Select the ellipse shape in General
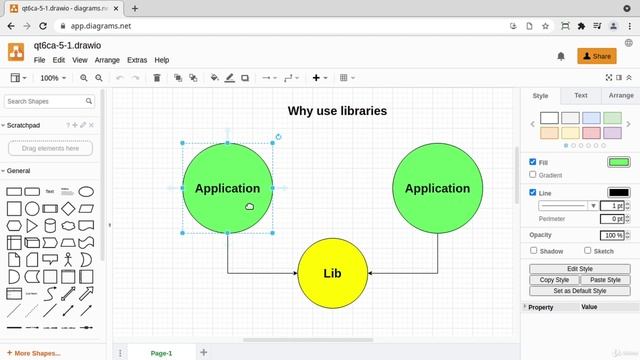Screen dimensions: 640x360 click(86, 191)
